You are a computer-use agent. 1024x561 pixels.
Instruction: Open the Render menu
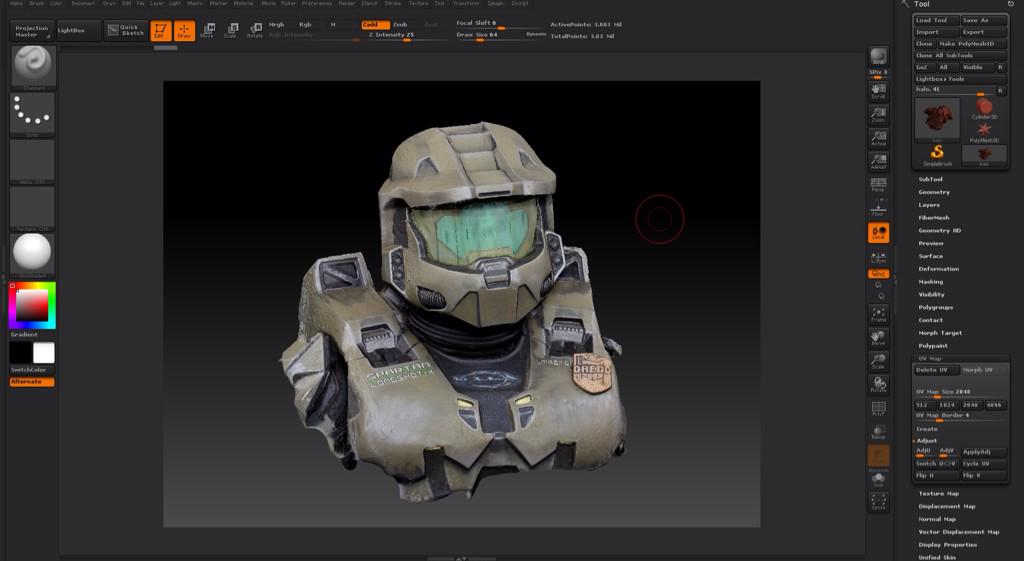(347, 3)
